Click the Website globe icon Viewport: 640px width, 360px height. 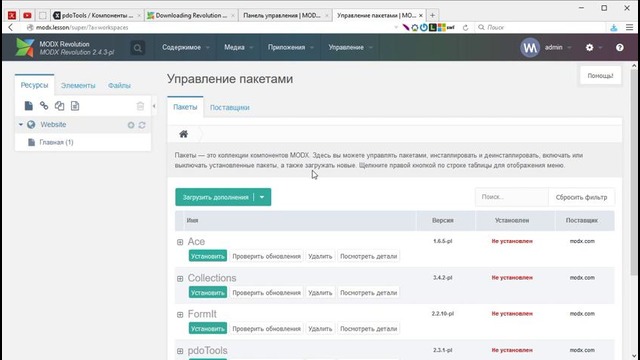[x=31, y=125]
